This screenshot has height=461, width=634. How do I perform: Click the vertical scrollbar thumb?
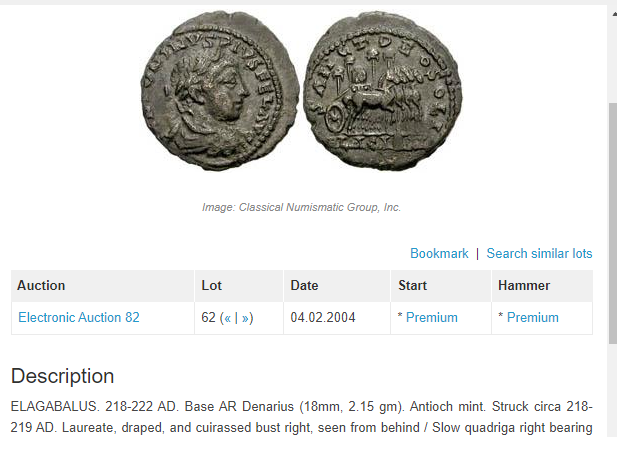click(x=613, y=223)
